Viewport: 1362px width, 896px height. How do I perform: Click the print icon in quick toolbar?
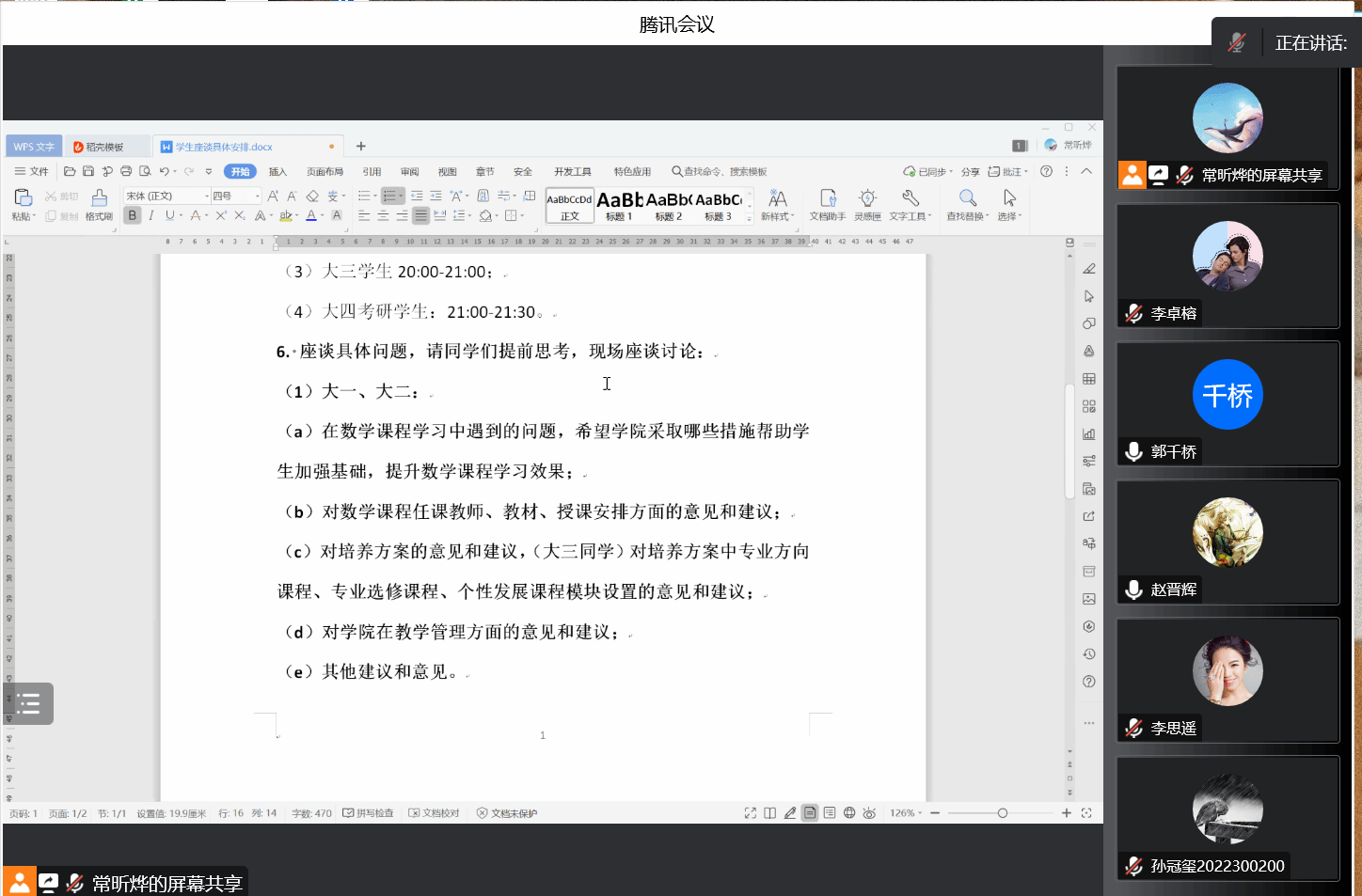click(126, 171)
